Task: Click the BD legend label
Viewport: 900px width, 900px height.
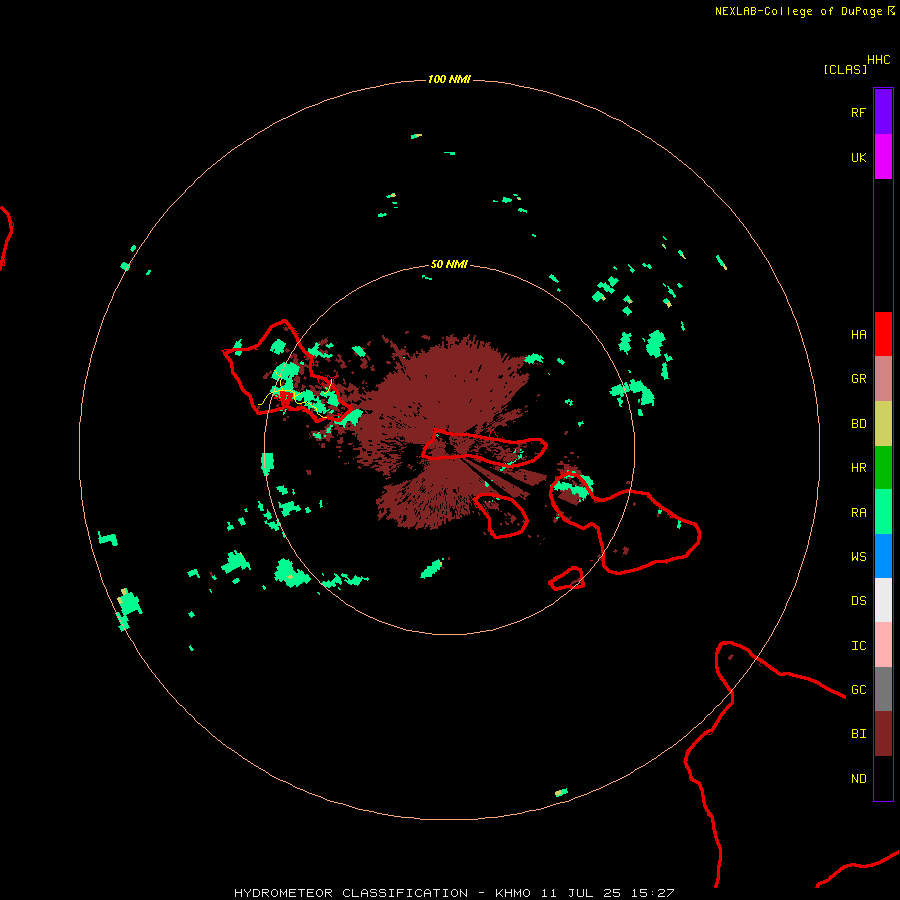Action: [x=858, y=424]
